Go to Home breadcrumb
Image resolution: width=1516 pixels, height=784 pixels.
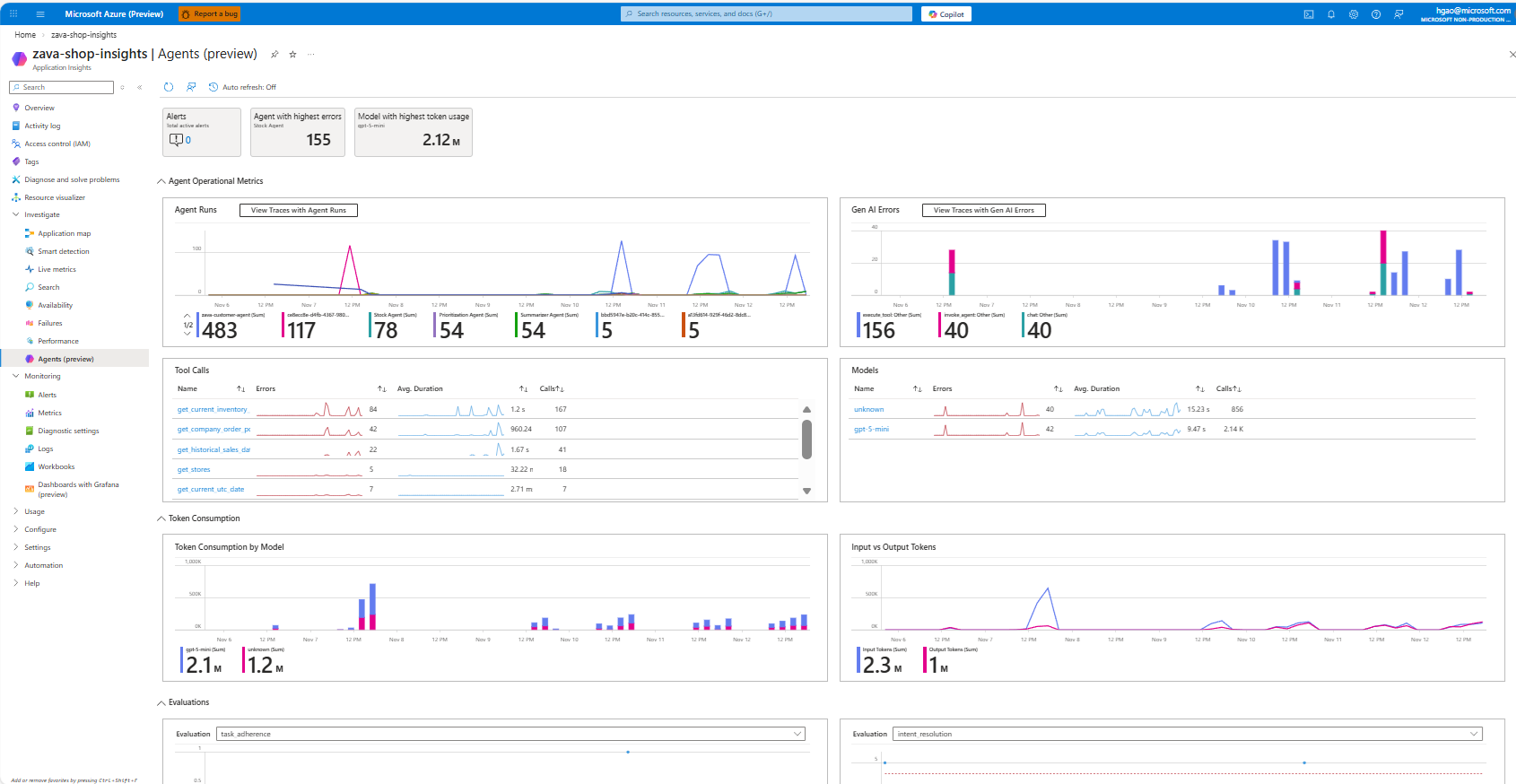click(x=25, y=35)
